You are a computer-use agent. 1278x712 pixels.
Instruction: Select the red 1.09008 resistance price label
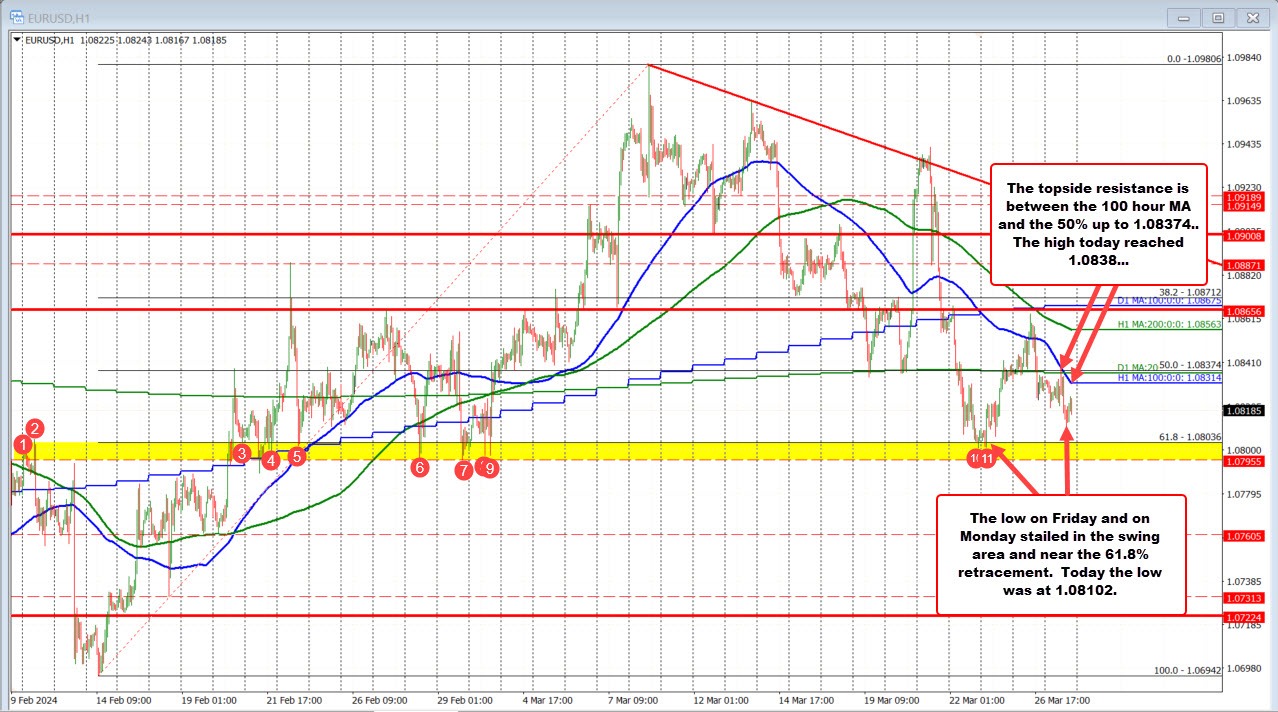pos(1244,236)
